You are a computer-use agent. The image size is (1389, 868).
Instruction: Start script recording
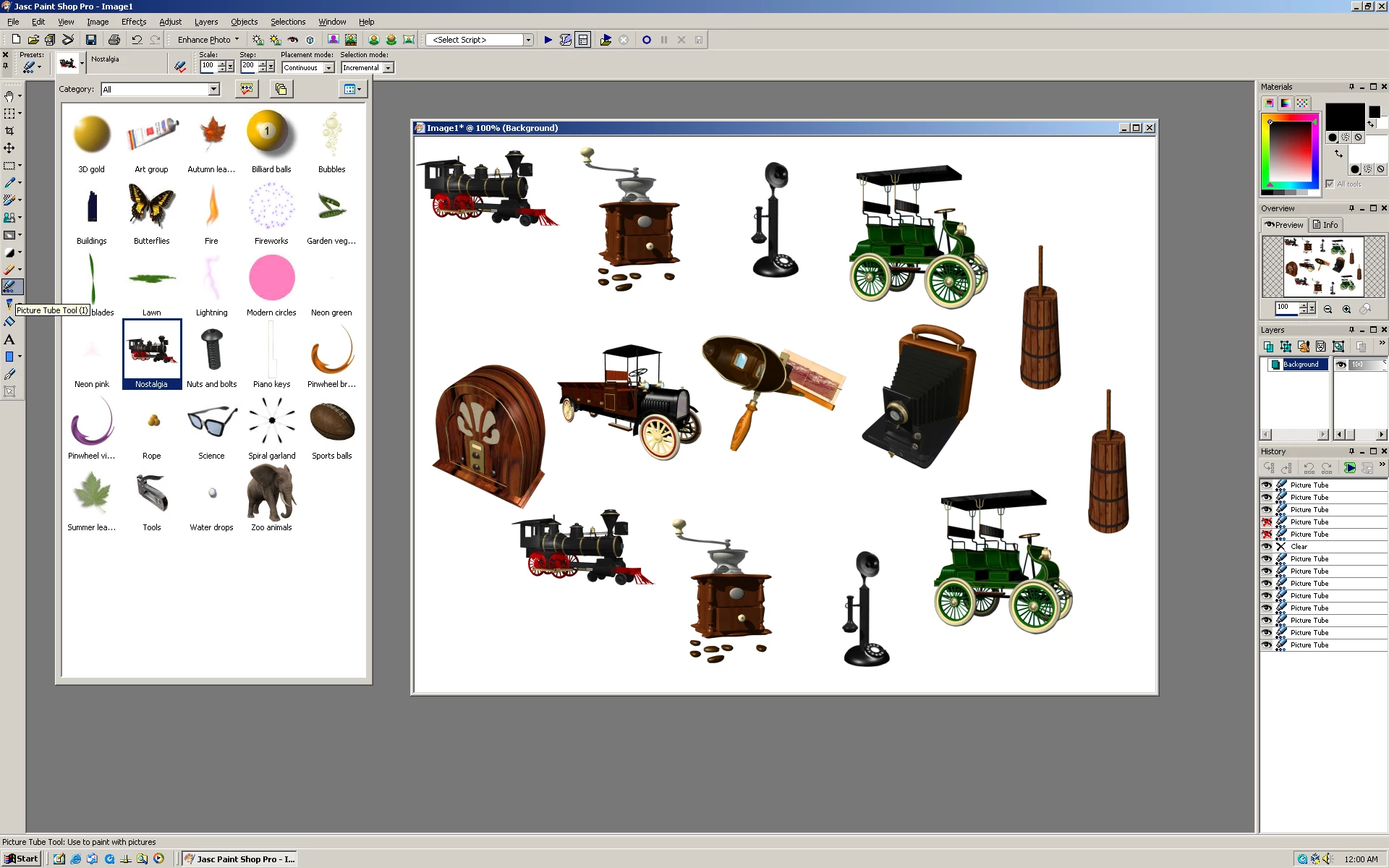click(646, 40)
